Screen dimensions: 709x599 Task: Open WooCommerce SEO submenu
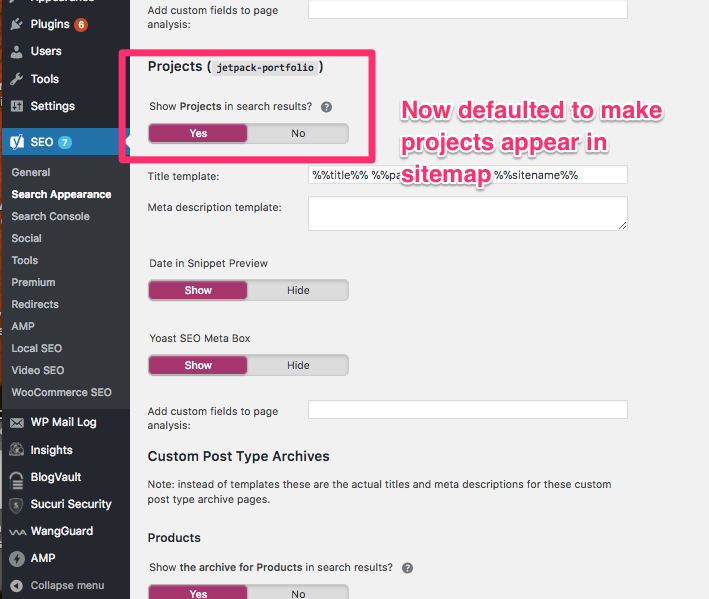pyautogui.click(x=61, y=392)
